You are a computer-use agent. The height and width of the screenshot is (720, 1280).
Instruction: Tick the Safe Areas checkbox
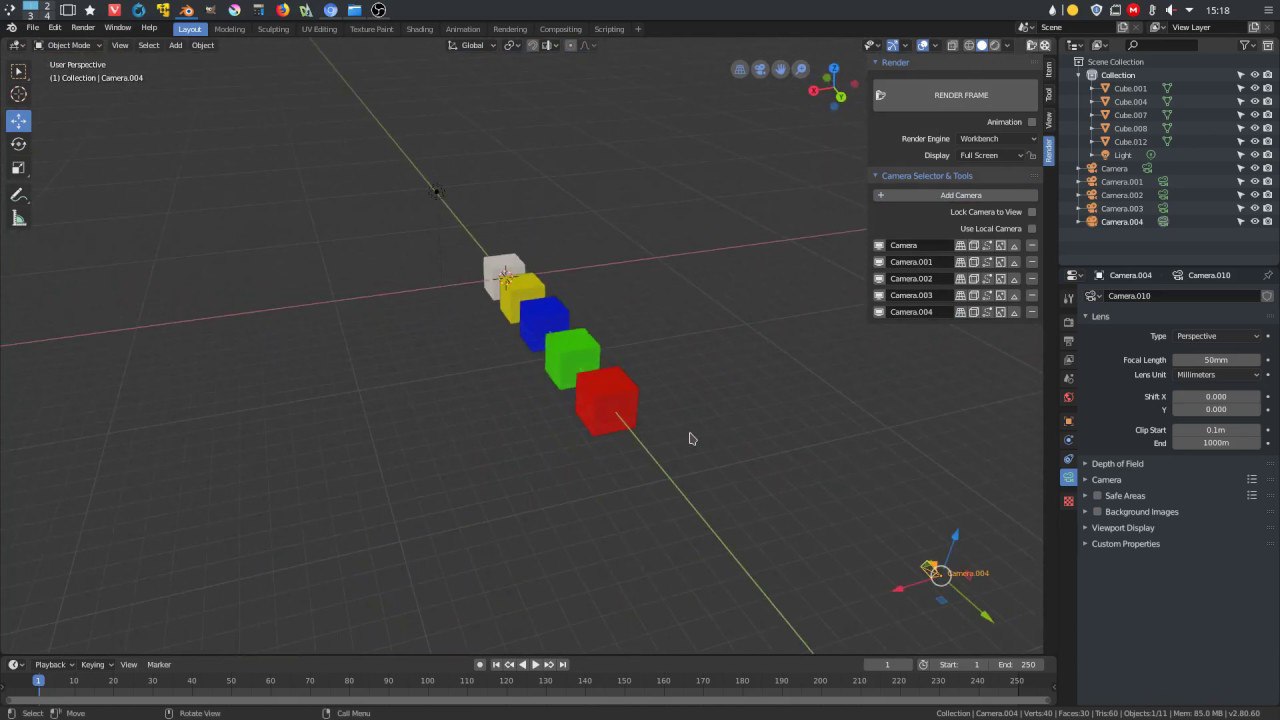[x=1097, y=496]
